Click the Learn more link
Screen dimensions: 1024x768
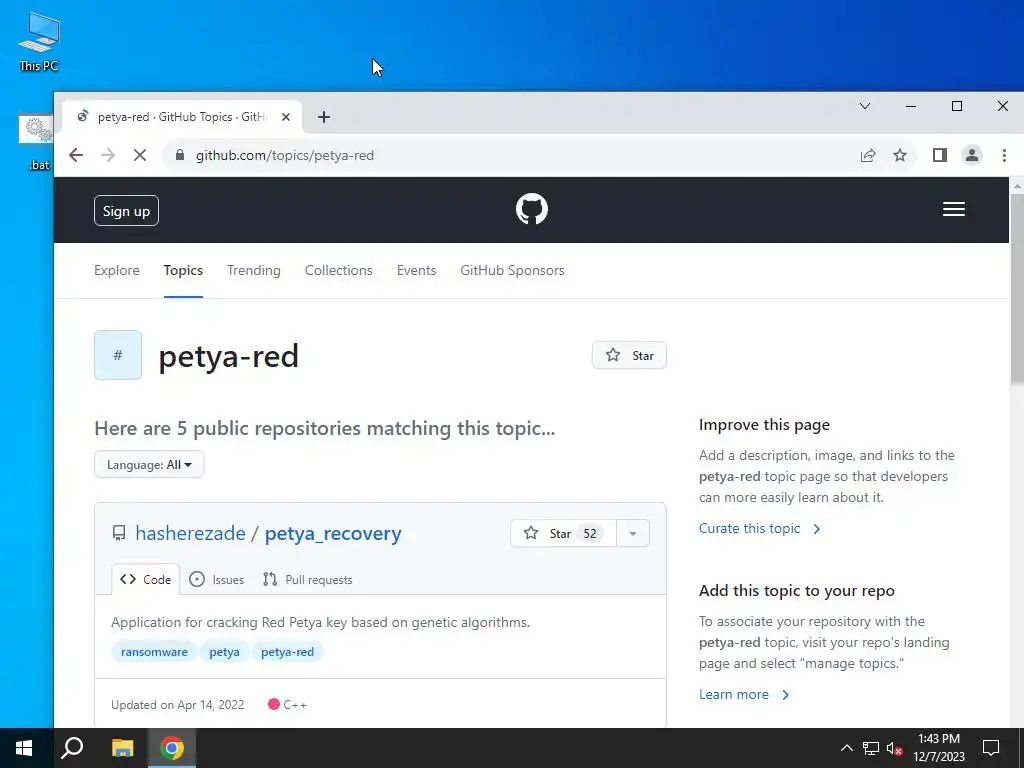click(744, 694)
